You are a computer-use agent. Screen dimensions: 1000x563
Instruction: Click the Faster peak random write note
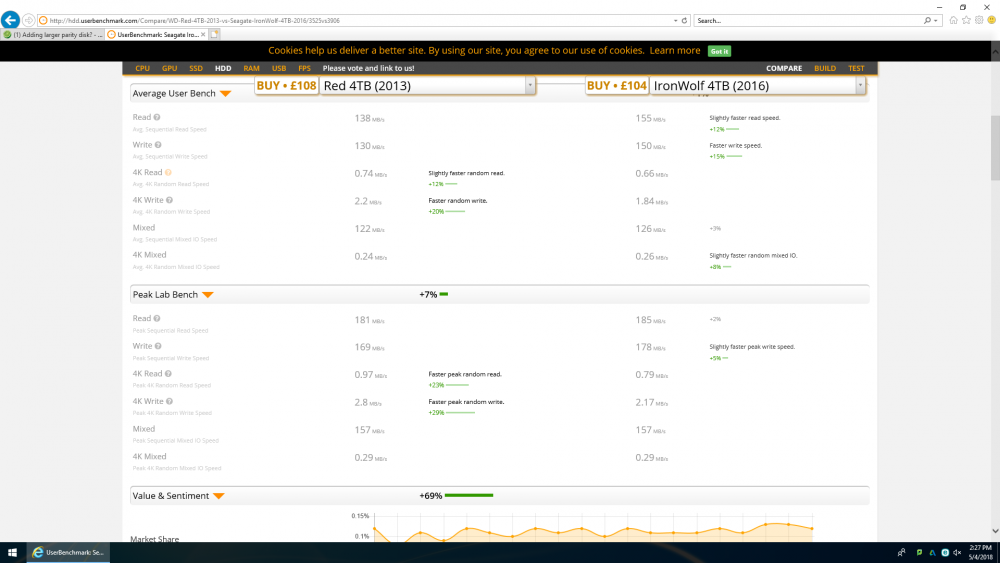pyautogui.click(x=466, y=402)
